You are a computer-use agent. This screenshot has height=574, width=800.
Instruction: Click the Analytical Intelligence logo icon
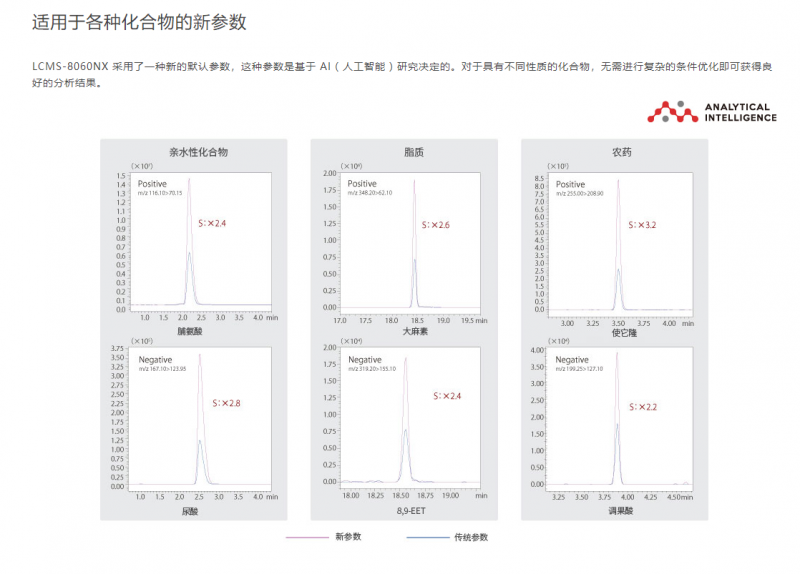point(668,111)
